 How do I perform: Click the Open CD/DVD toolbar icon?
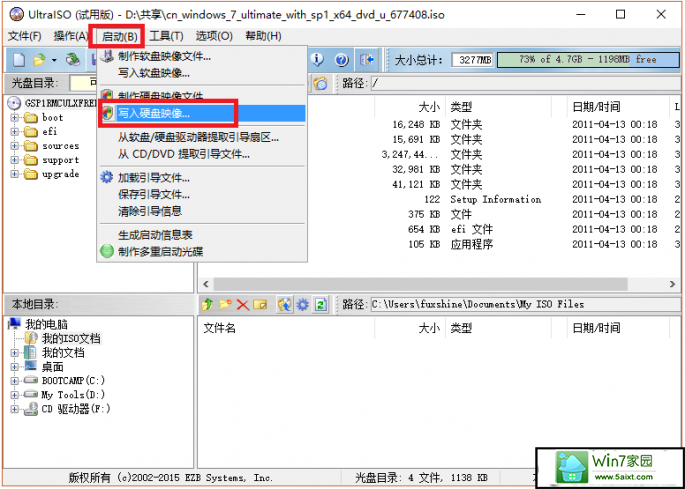click(x=73, y=59)
